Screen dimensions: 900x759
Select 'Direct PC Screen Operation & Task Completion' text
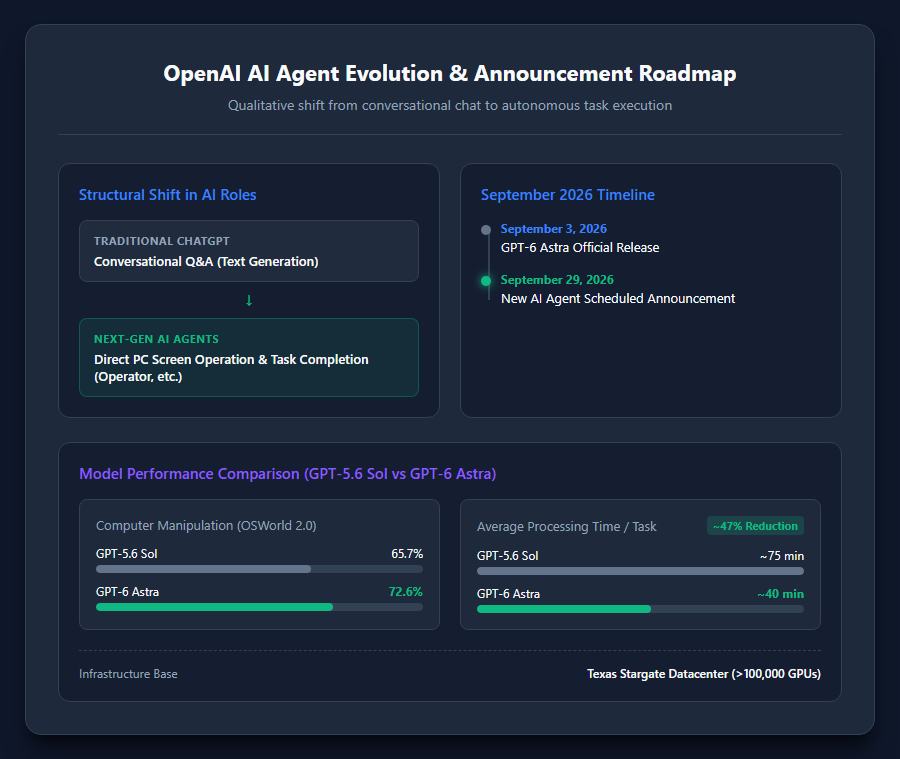[x=231, y=360]
